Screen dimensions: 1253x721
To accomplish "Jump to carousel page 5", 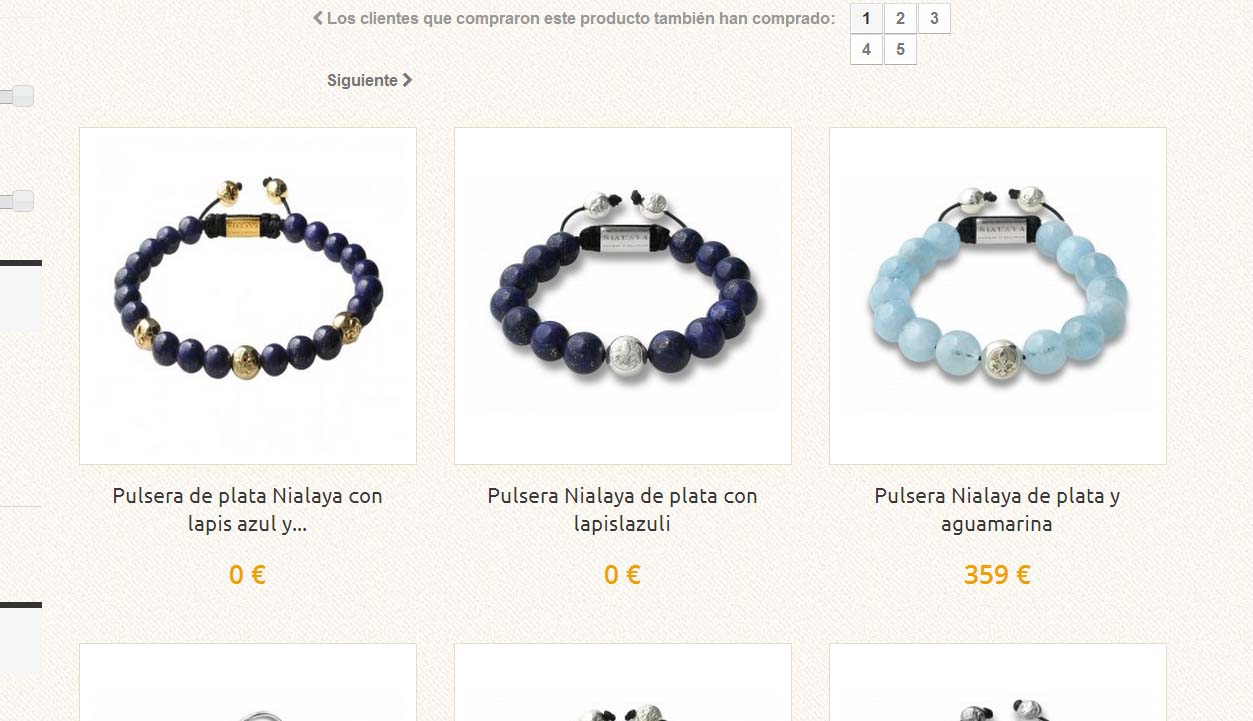I will [x=900, y=49].
